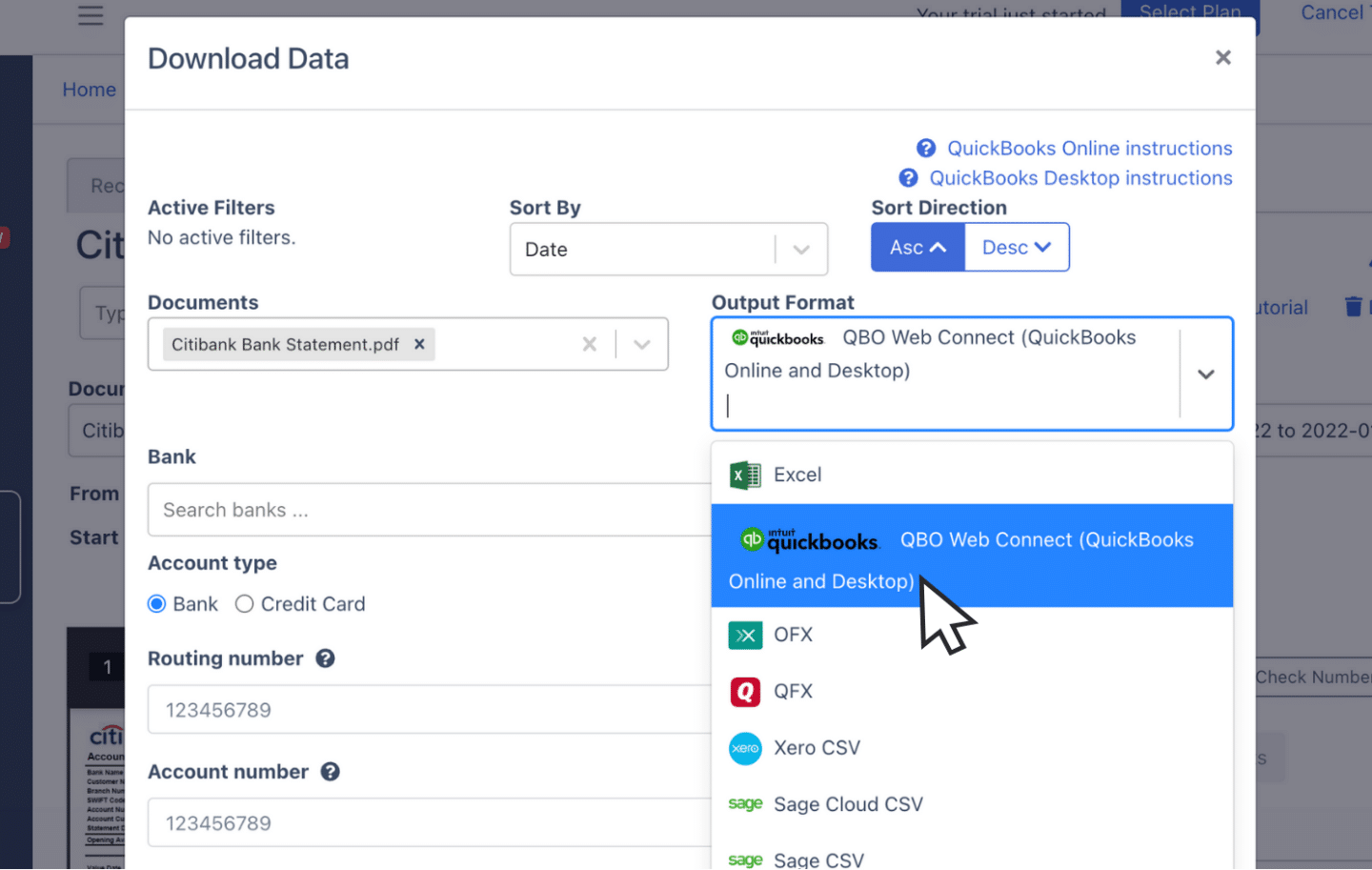Image resolution: width=1372 pixels, height=870 pixels.
Task: Click the Routing number help icon
Action: pyautogui.click(x=325, y=658)
